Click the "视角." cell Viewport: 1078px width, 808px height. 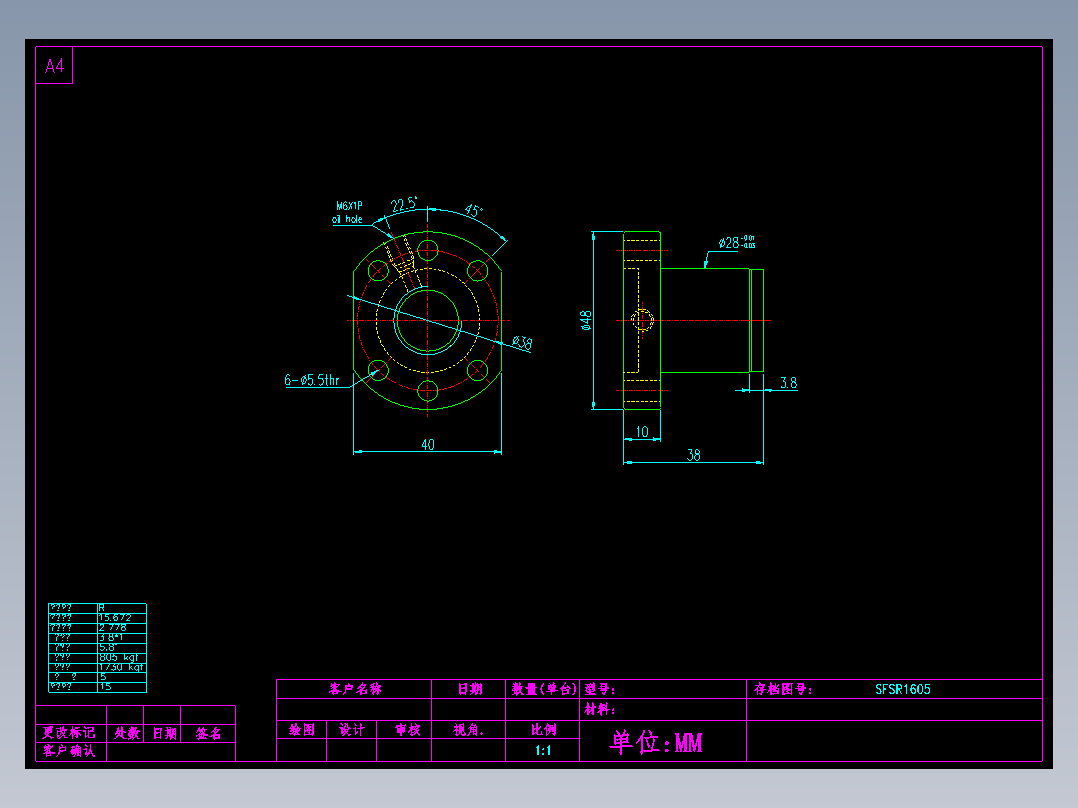click(468, 730)
